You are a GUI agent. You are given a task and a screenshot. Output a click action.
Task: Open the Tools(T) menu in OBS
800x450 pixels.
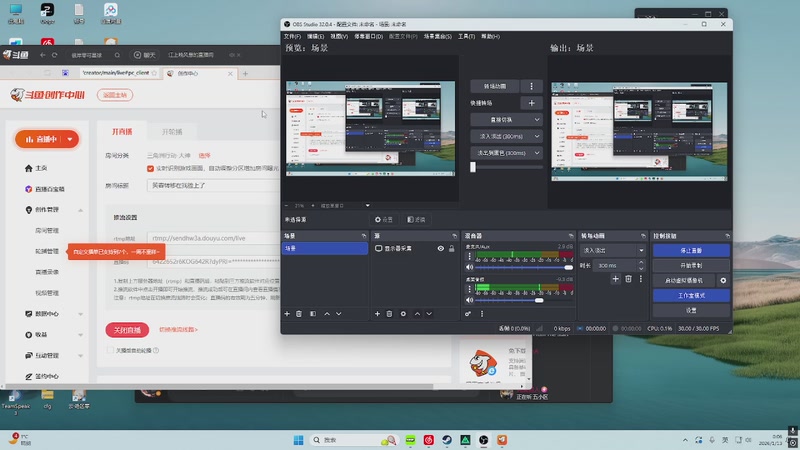point(466,36)
